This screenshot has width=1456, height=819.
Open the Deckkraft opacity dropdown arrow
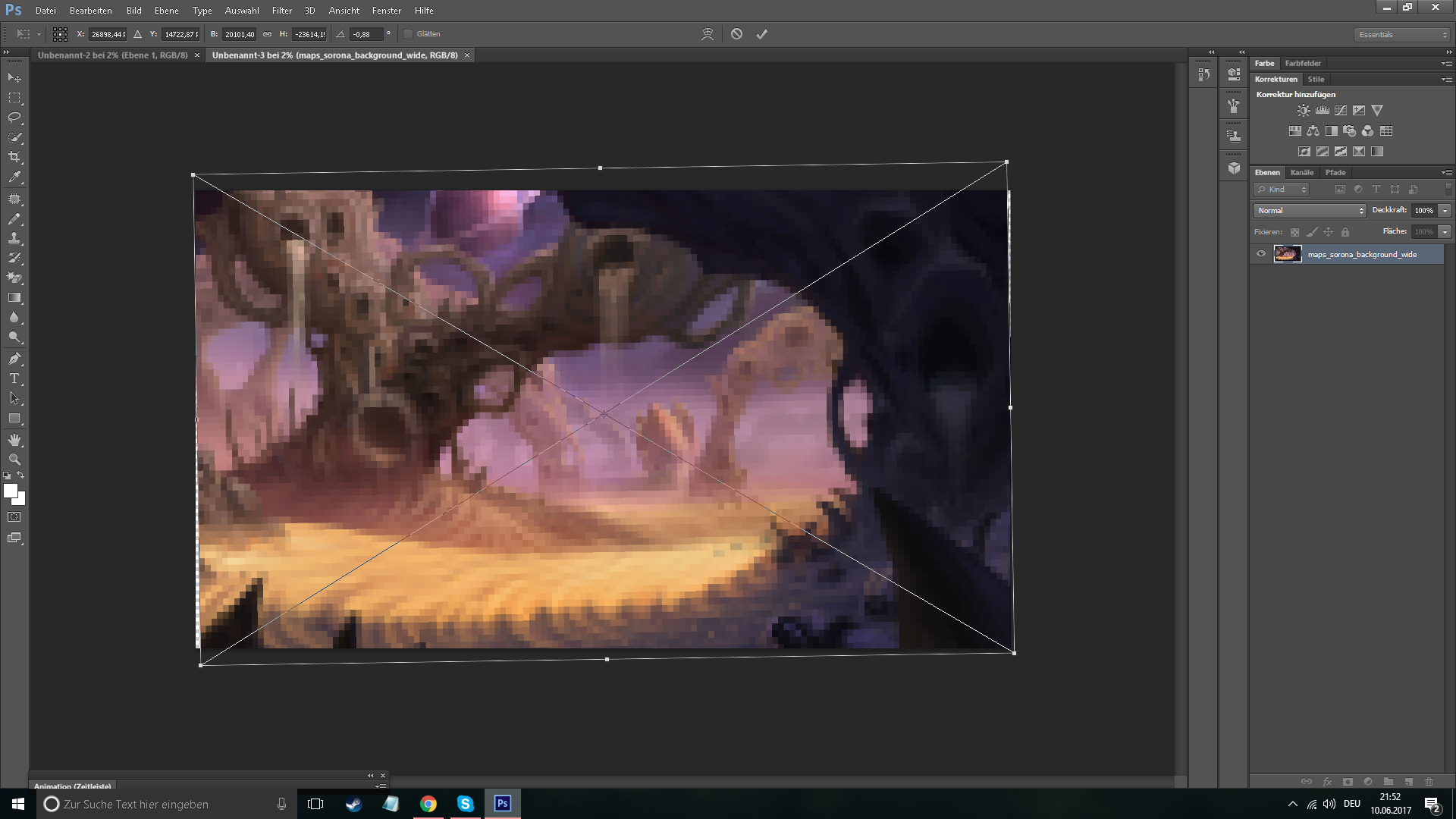point(1445,211)
